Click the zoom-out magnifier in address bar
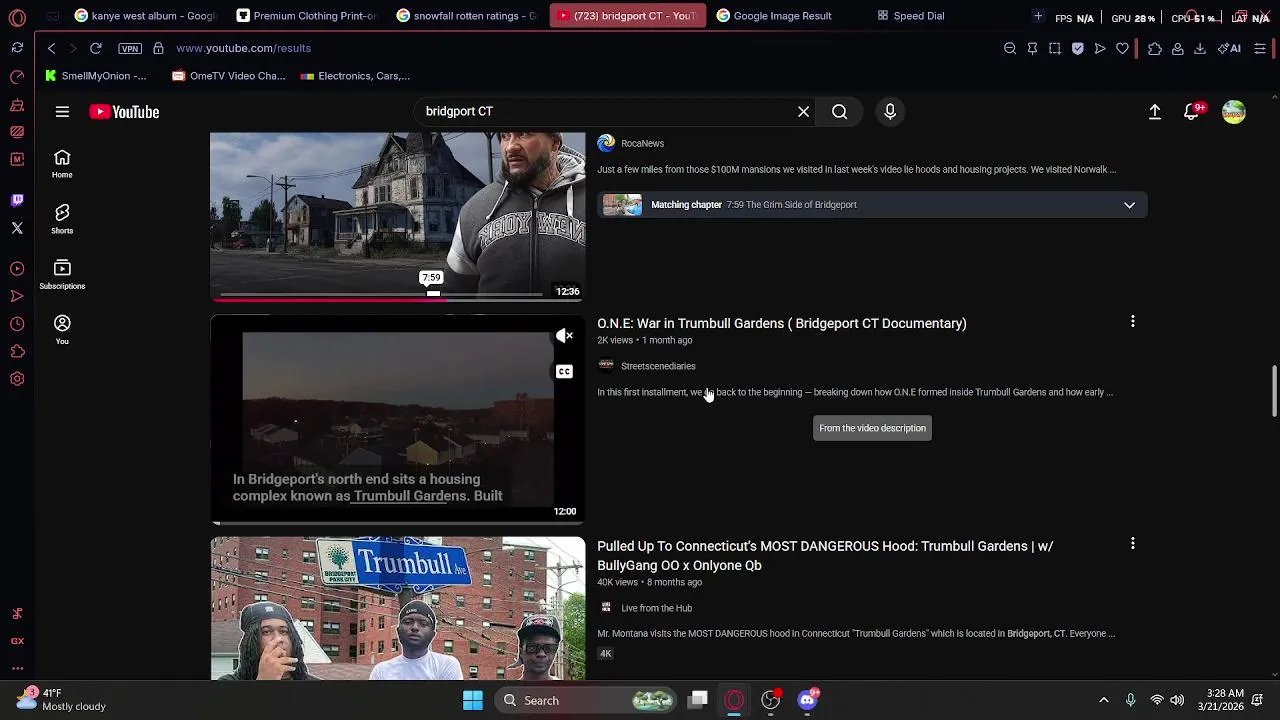This screenshot has height=720, width=1280. 1010,48
